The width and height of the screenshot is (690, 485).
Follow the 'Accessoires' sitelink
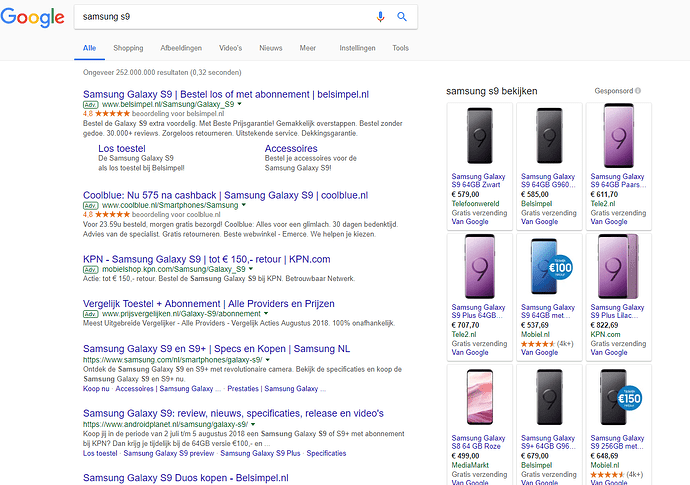[x=291, y=149]
